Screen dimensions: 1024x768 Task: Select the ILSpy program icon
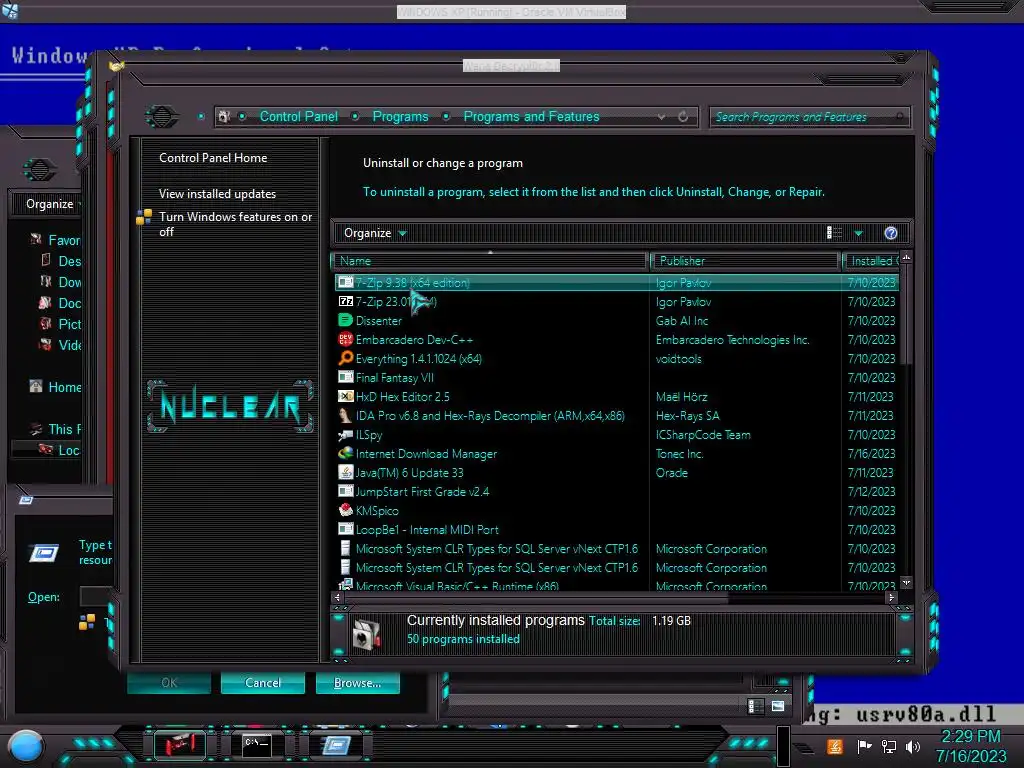345,434
